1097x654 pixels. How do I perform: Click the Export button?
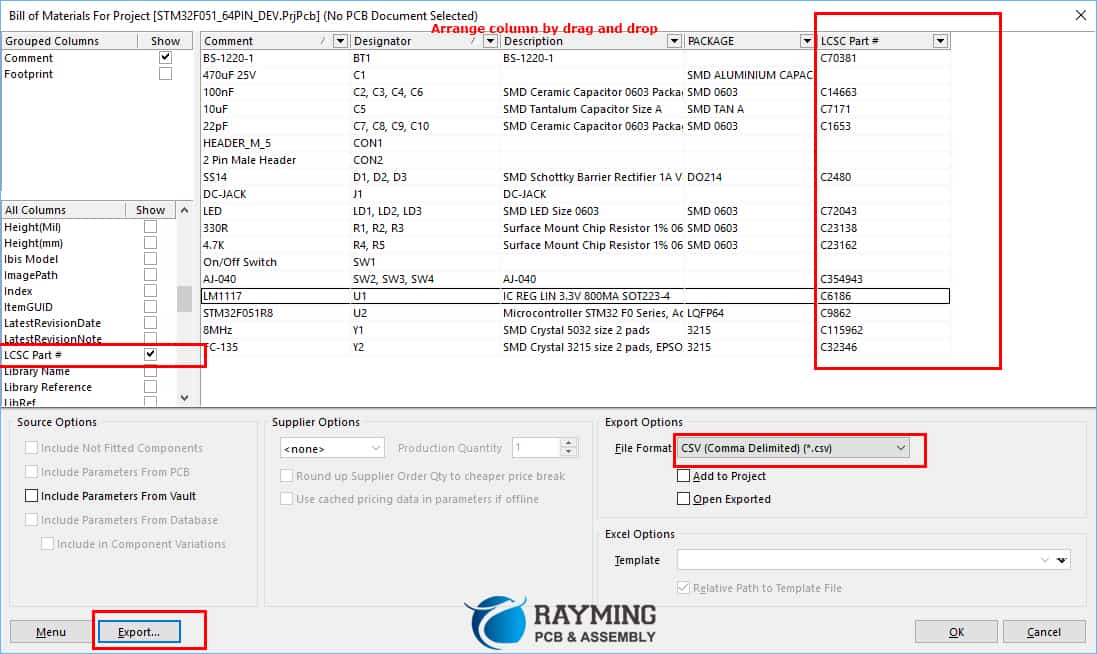click(139, 631)
